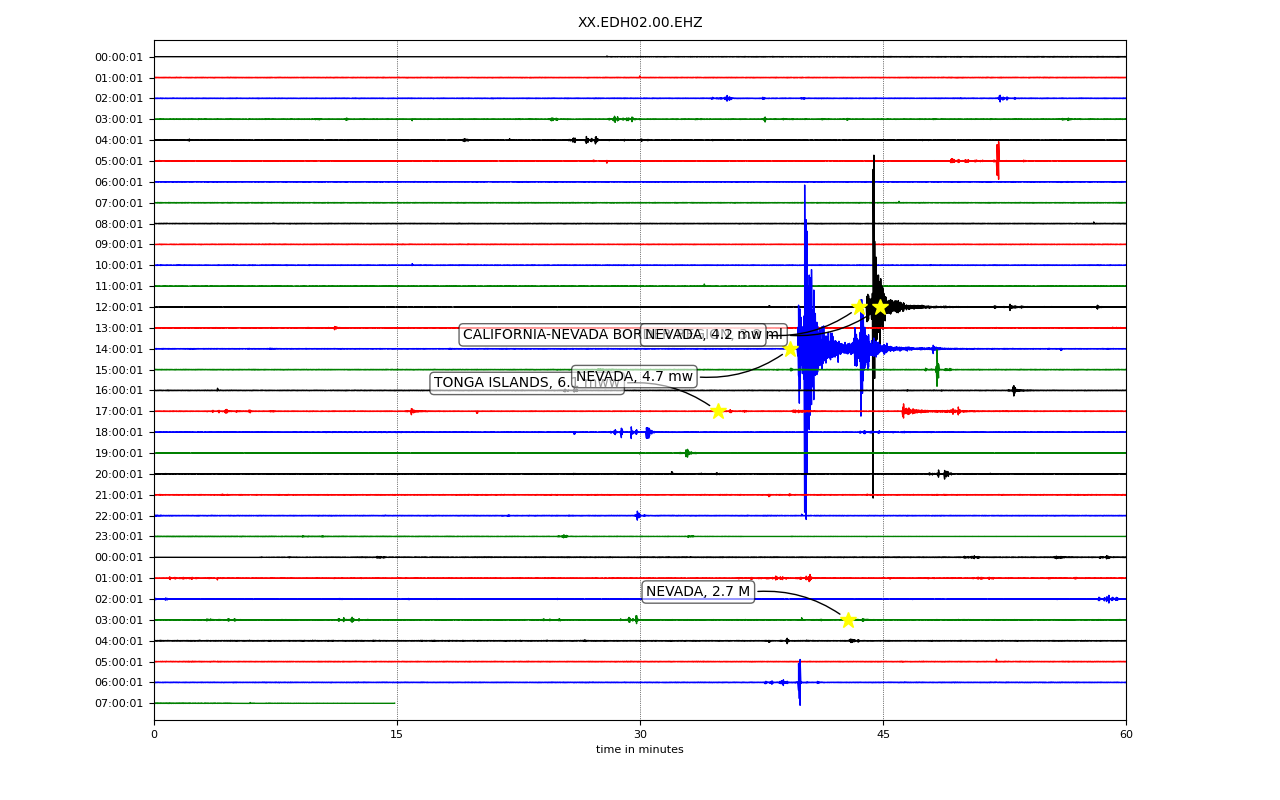This screenshot has width=1280, height=800.
Task: Click the large red spike on 05:00:01 trace
Action: pos(997,160)
